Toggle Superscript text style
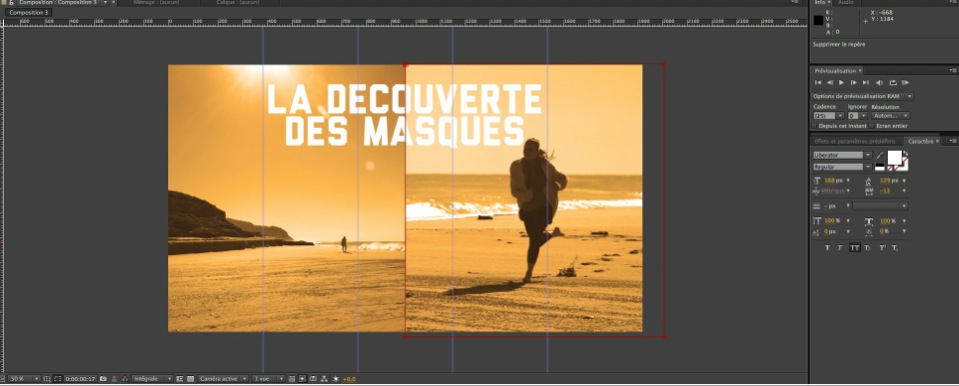This screenshot has height=386, width=959. 883,248
